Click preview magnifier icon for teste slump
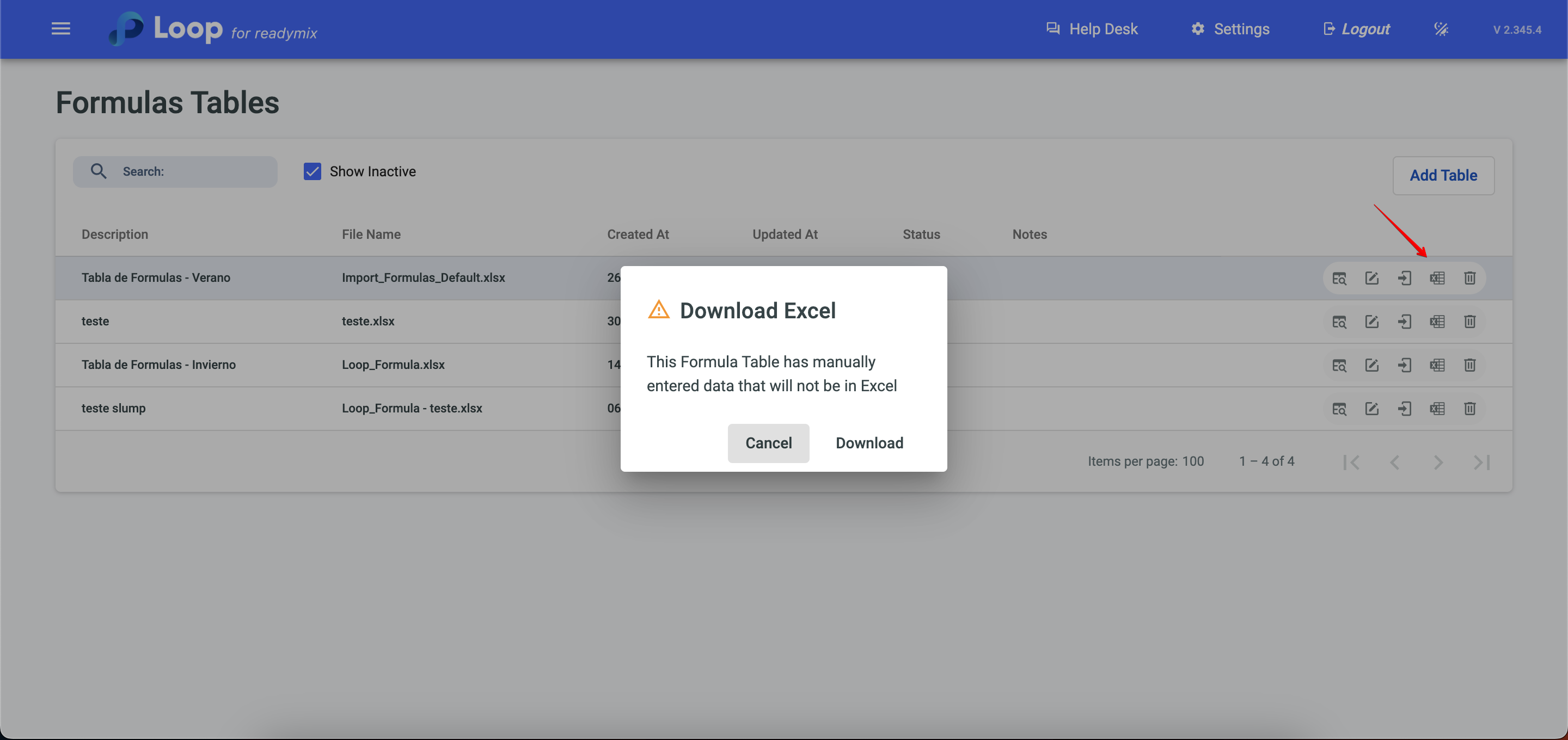Image resolution: width=1568 pixels, height=740 pixels. pos(1339,408)
